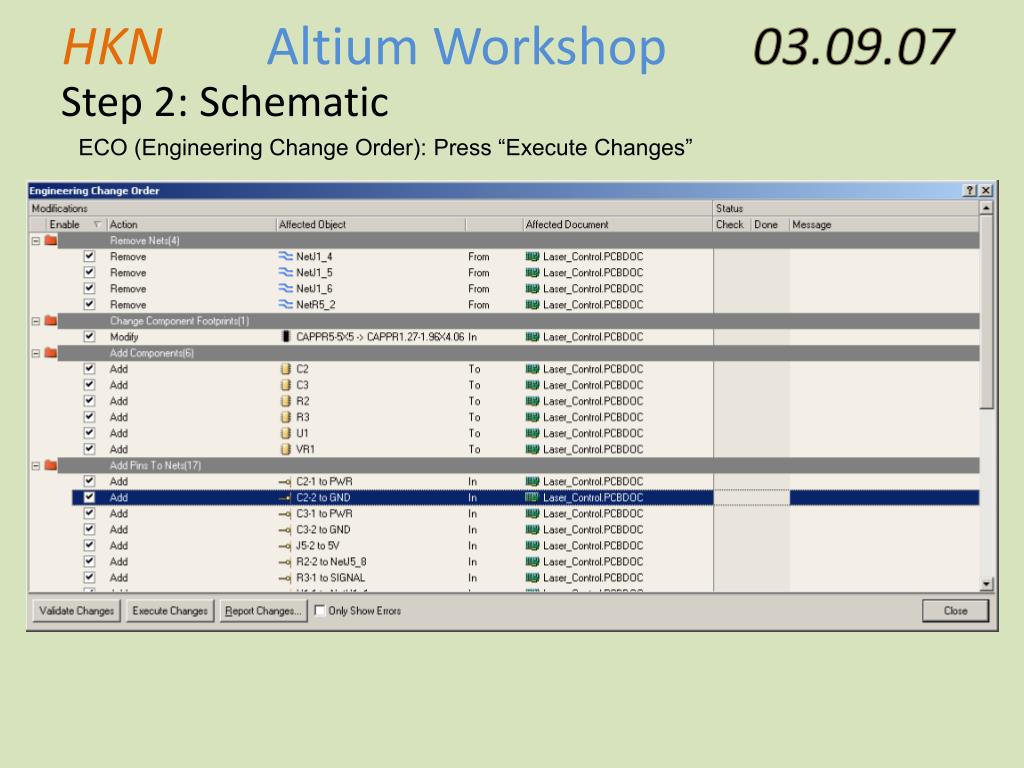Click the Change Component Footprints folder icon
Viewport: 1024px width, 768px height.
click(50, 321)
